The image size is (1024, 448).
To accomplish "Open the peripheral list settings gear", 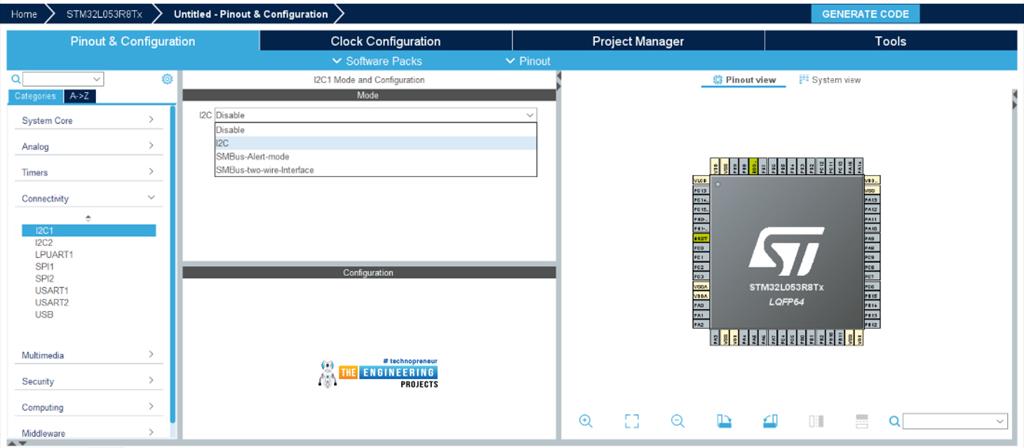I will pos(167,79).
